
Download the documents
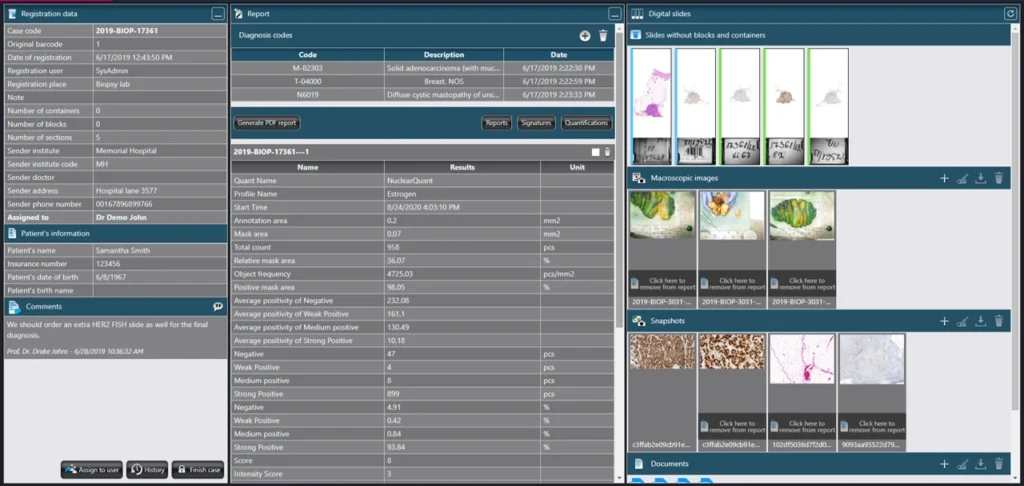980,464
